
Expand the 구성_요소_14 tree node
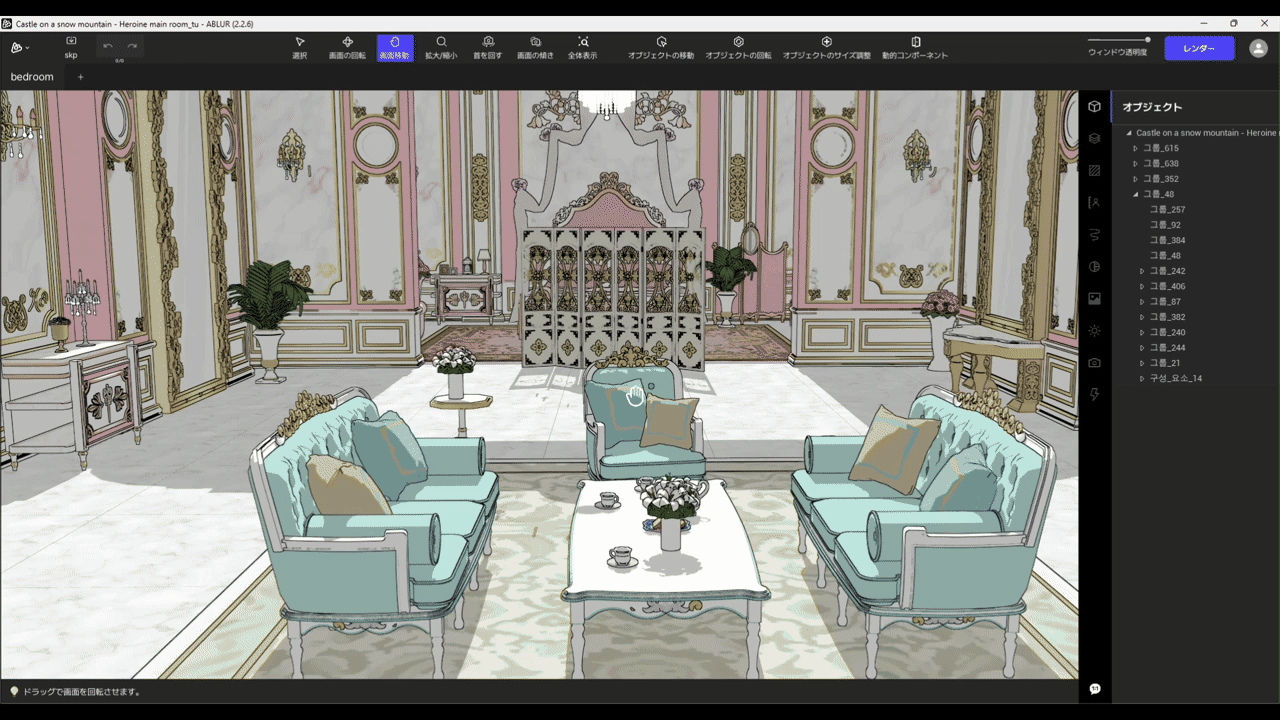1143,378
